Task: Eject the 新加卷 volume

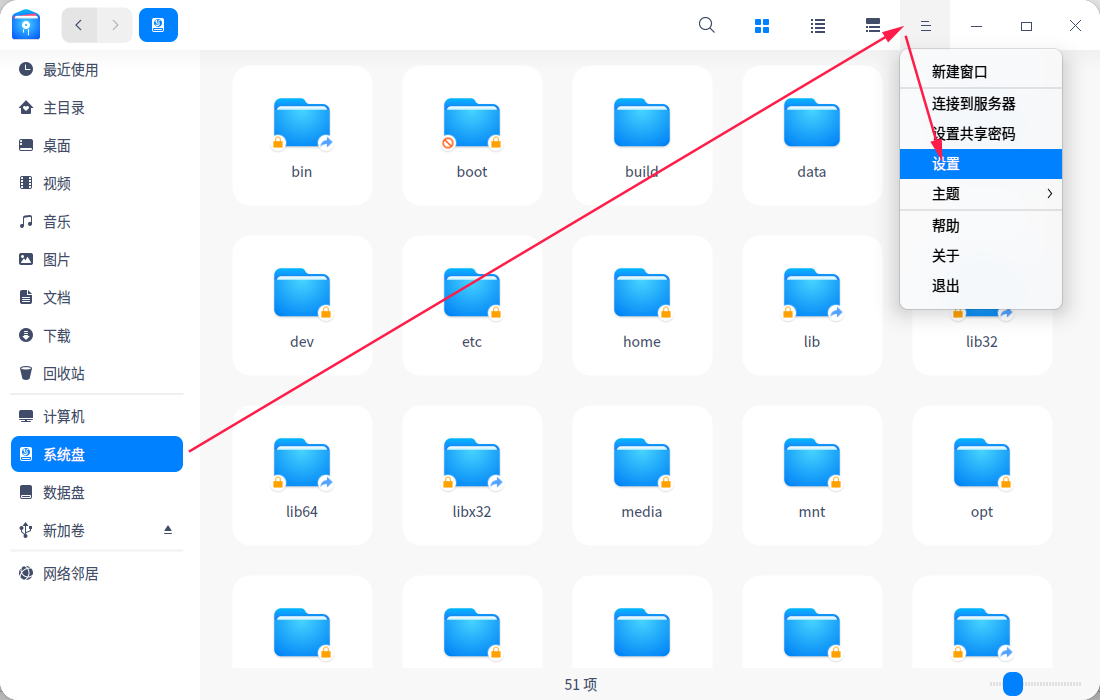Action: (168, 530)
